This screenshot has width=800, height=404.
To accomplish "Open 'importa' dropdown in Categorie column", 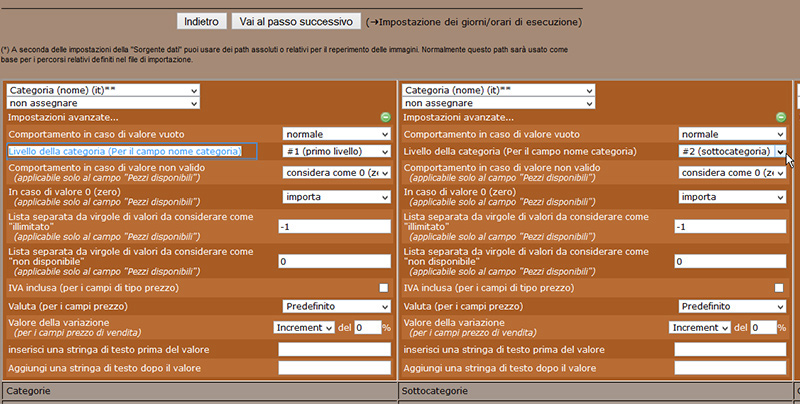I will (337, 197).
